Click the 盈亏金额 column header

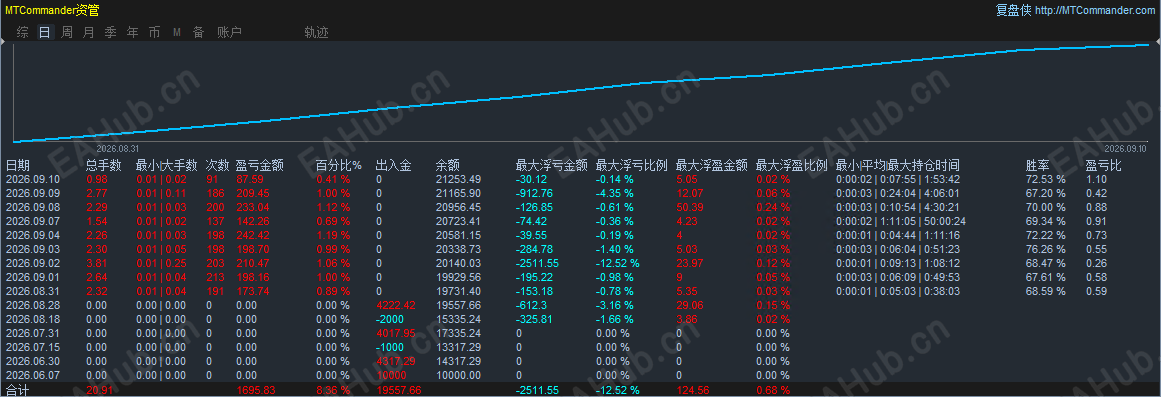click(x=259, y=165)
